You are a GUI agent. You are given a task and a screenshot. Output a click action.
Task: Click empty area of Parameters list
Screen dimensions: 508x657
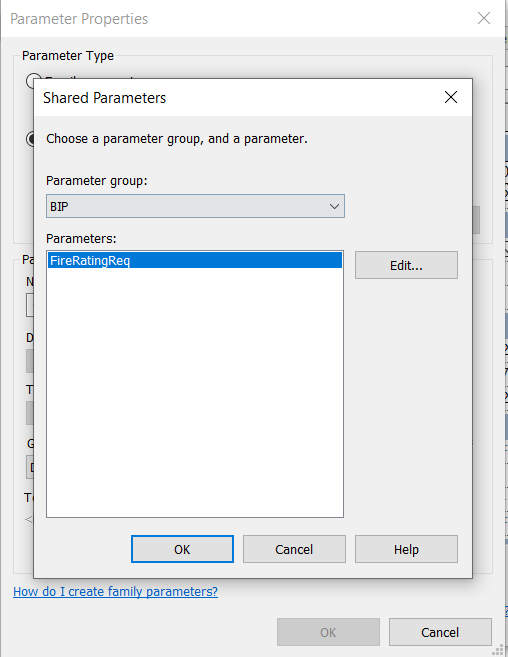(195, 390)
